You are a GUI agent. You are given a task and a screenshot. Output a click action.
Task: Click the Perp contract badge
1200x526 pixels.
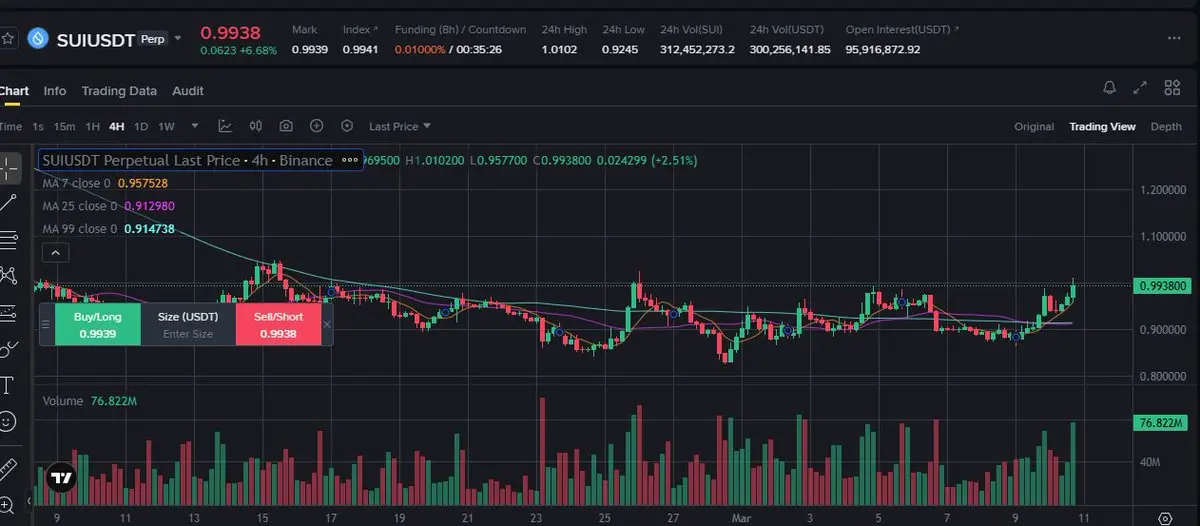coord(152,38)
